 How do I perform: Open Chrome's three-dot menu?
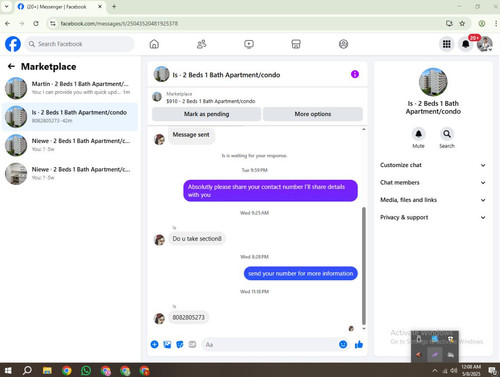(496, 23)
